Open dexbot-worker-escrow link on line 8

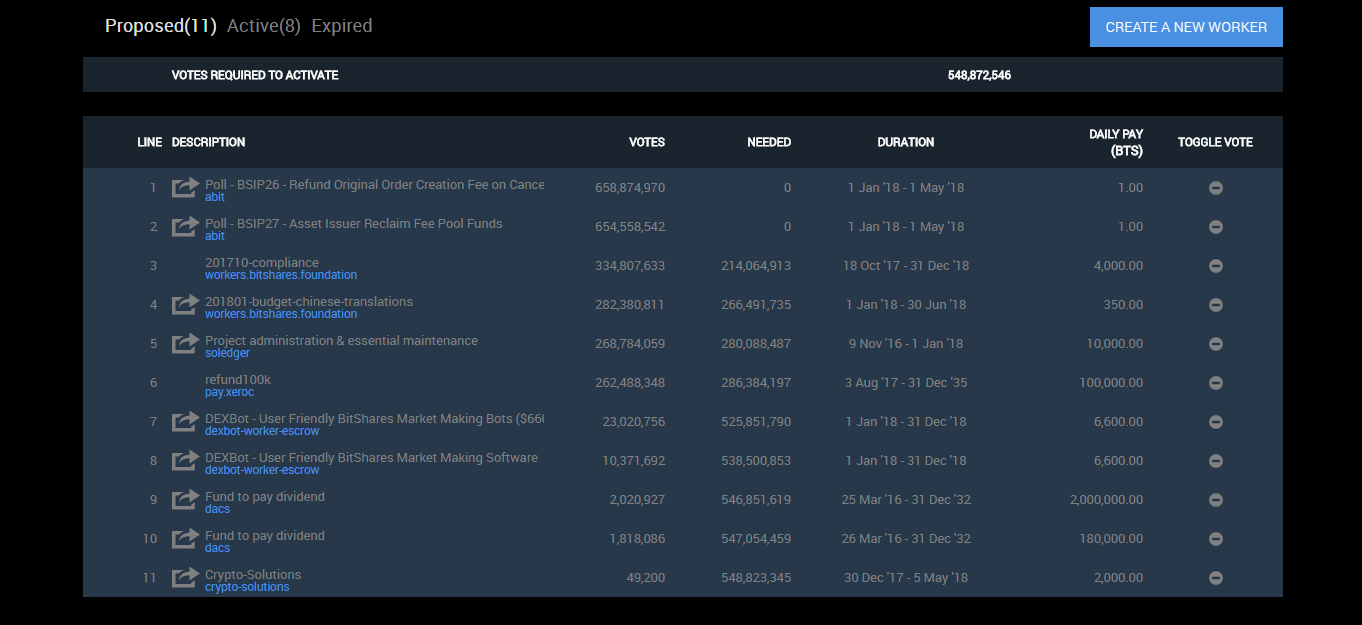coord(262,470)
